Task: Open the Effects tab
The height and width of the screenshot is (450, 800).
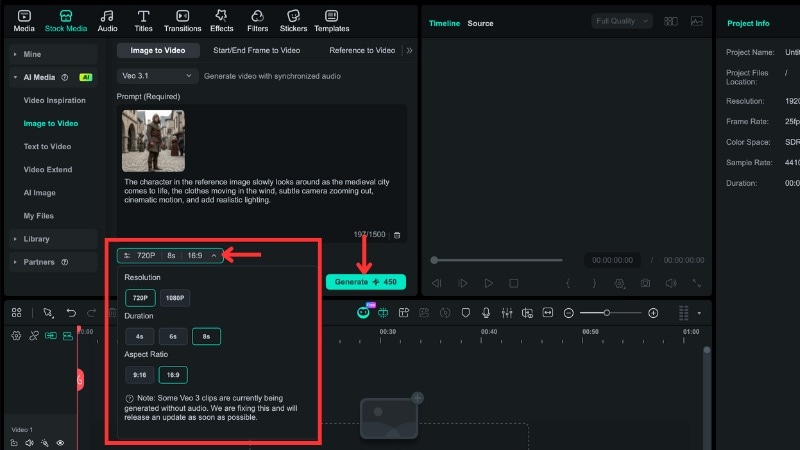Action: click(221, 21)
